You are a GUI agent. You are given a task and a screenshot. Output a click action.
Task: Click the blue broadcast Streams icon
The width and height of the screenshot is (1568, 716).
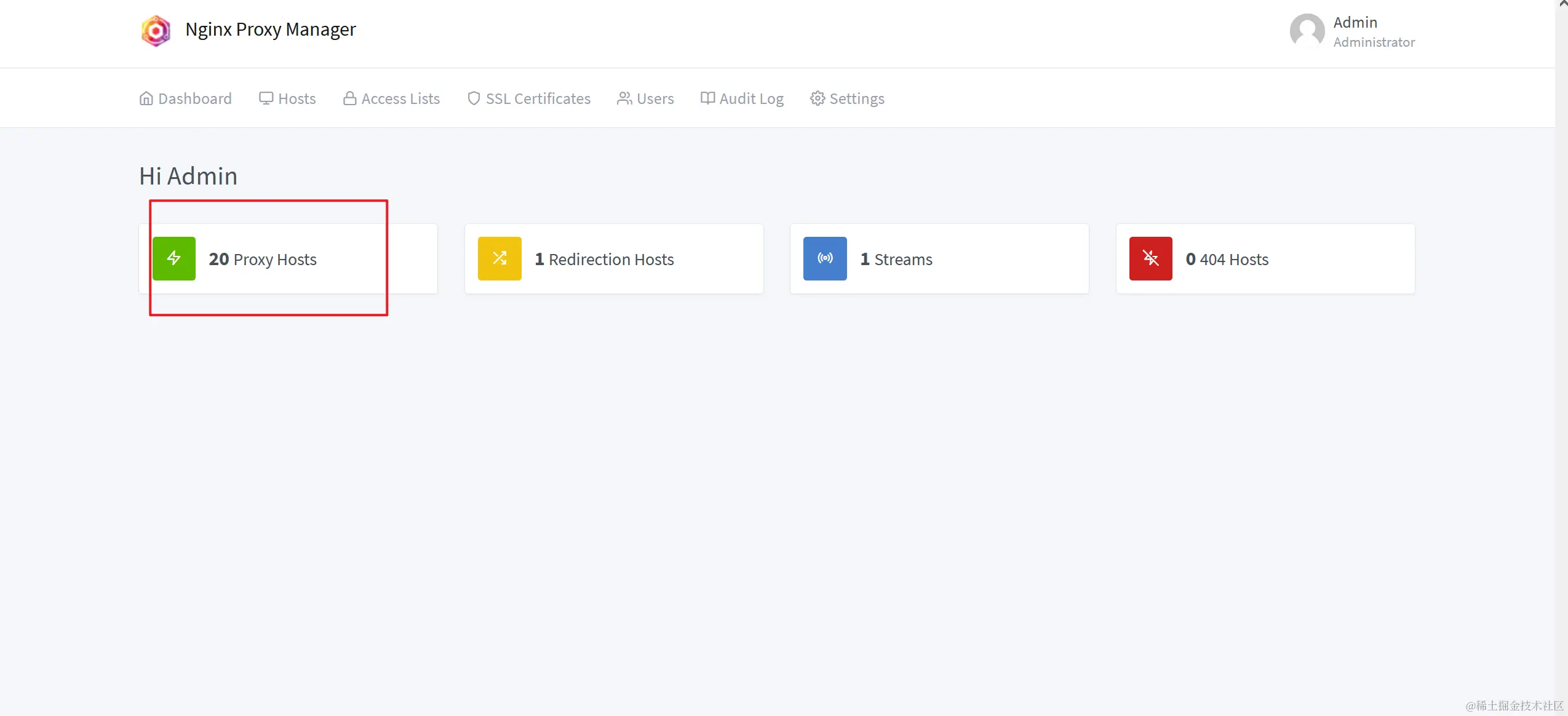coord(825,258)
